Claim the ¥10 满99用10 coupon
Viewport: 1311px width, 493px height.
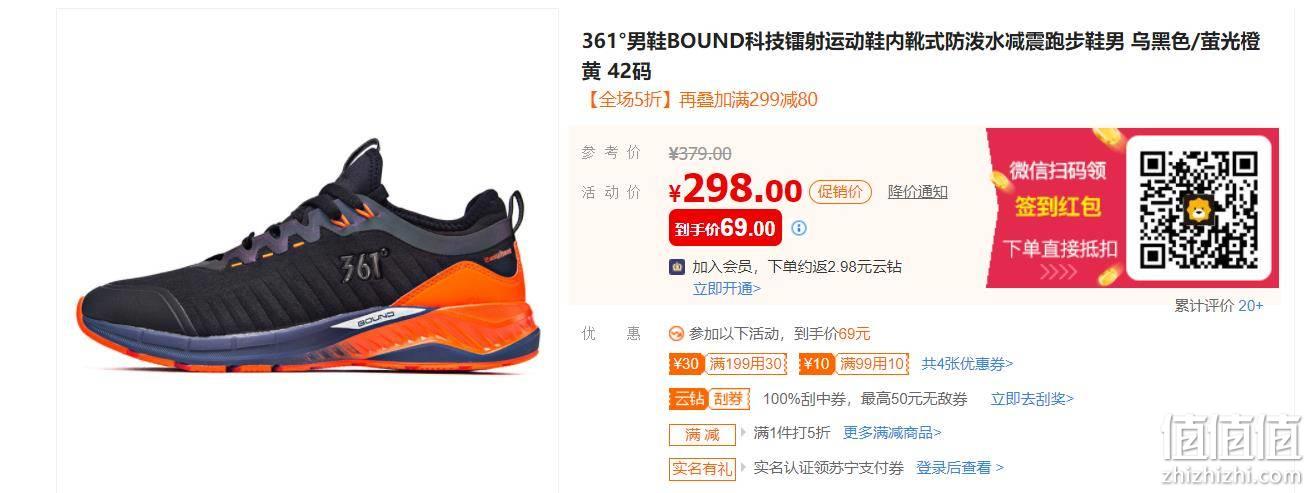pyautogui.click(x=854, y=364)
